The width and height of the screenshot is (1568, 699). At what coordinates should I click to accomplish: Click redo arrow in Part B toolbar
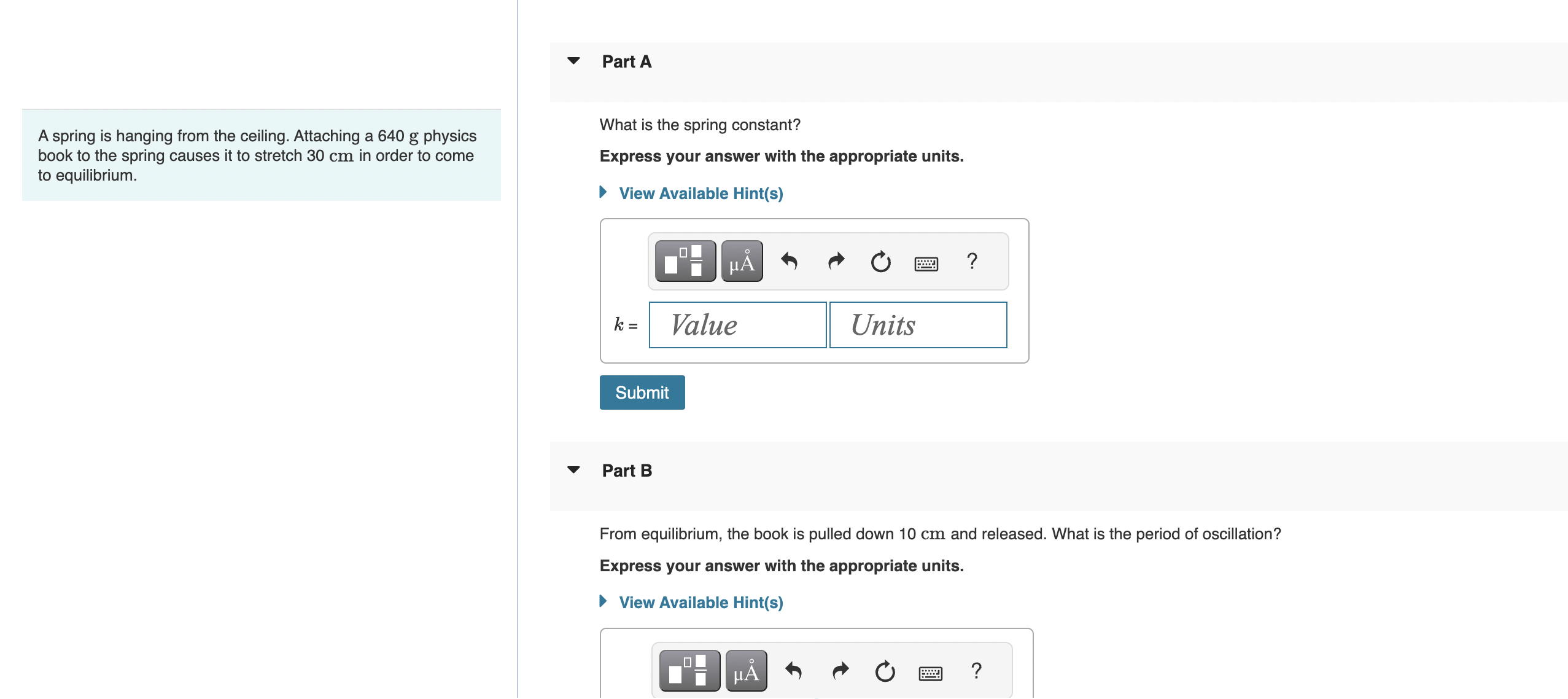(x=840, y=671)
